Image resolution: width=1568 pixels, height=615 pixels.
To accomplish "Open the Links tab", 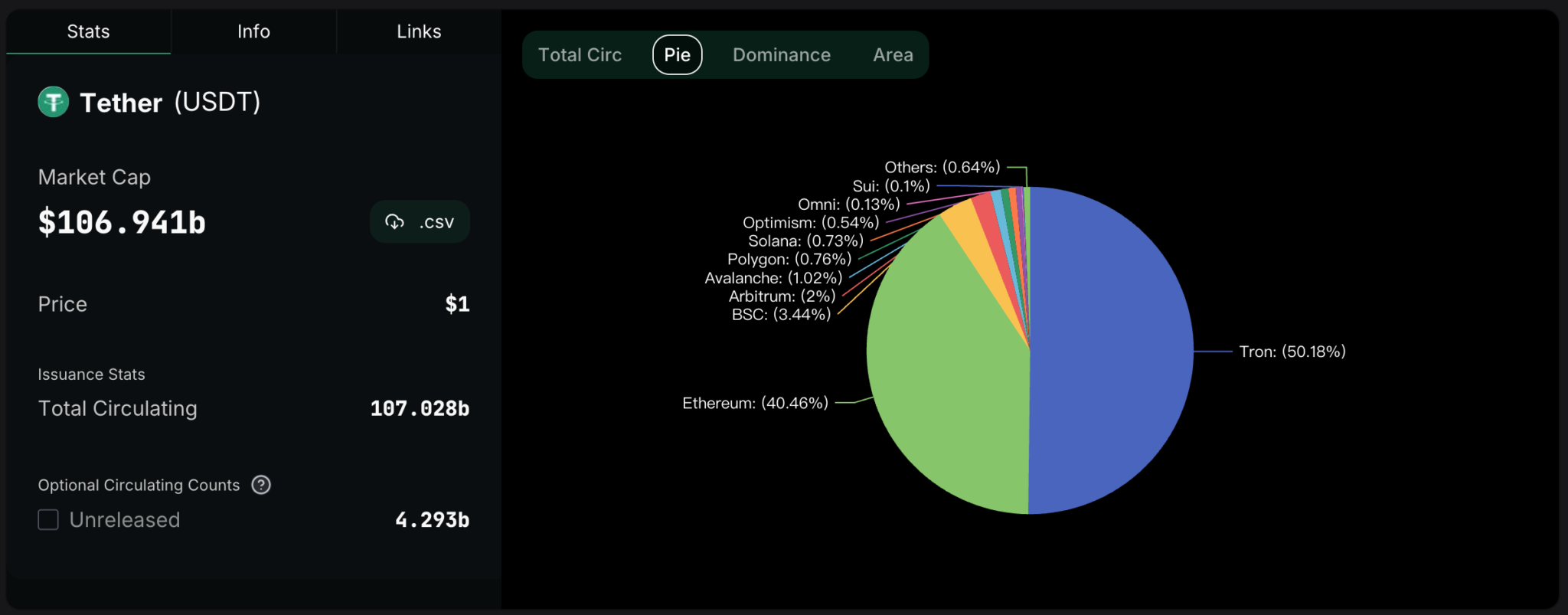I will click(419, 31).
